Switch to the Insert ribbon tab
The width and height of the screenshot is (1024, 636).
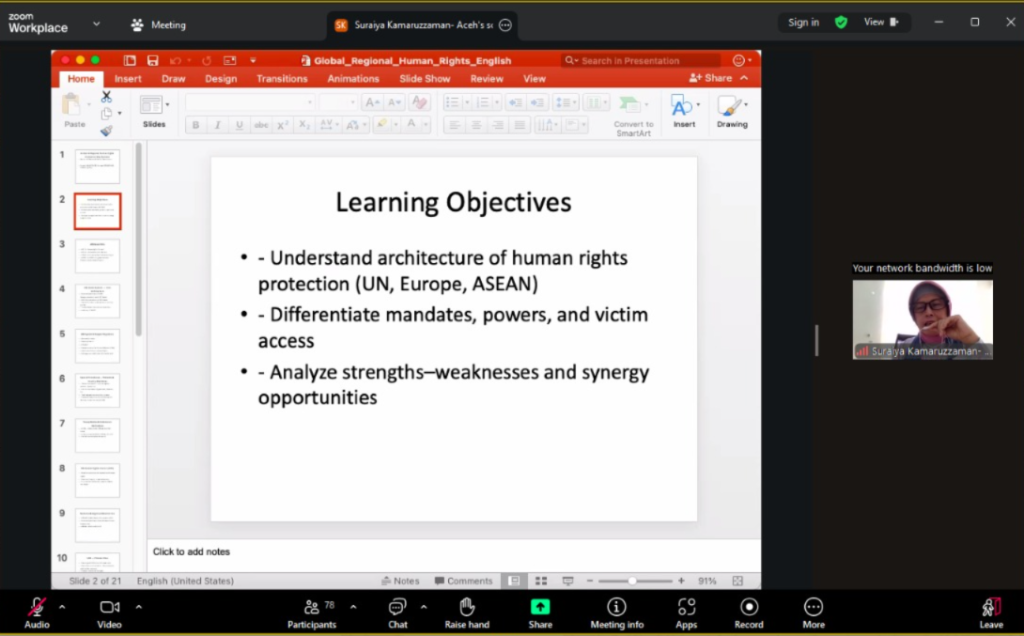pyautogui.click(x=128, y=78)
